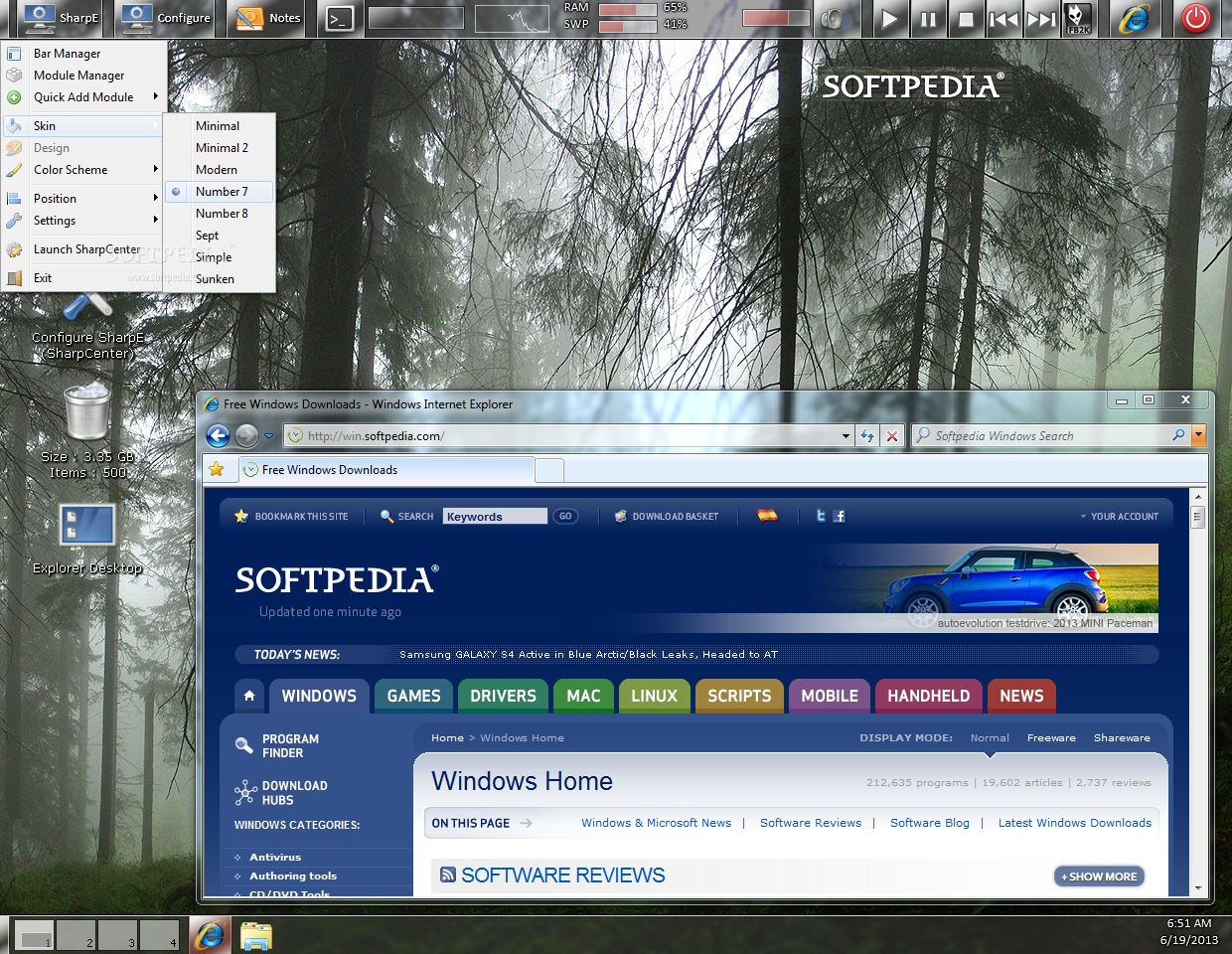
Task: Select the Number 8 skin option
Action: point(219,214)
